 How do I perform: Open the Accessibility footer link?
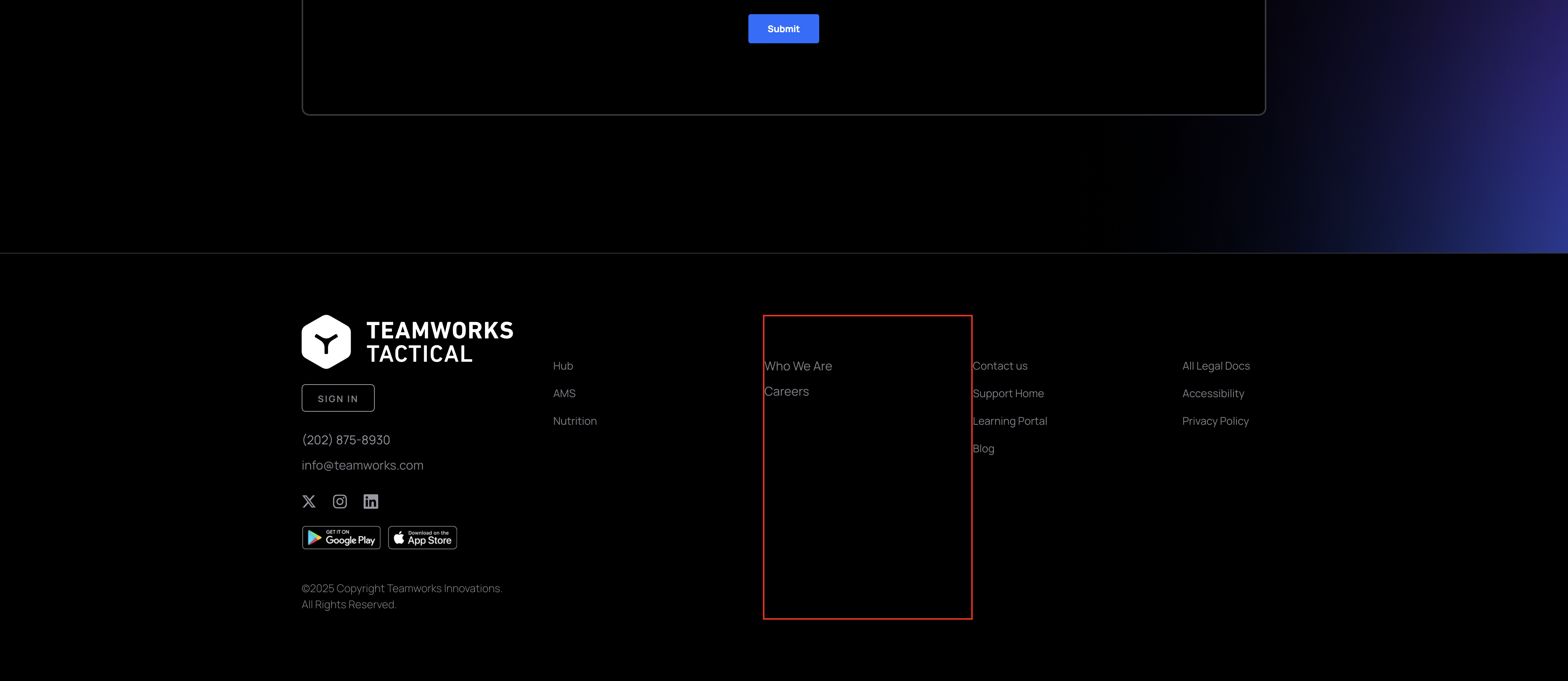[x=1212, y=393]
